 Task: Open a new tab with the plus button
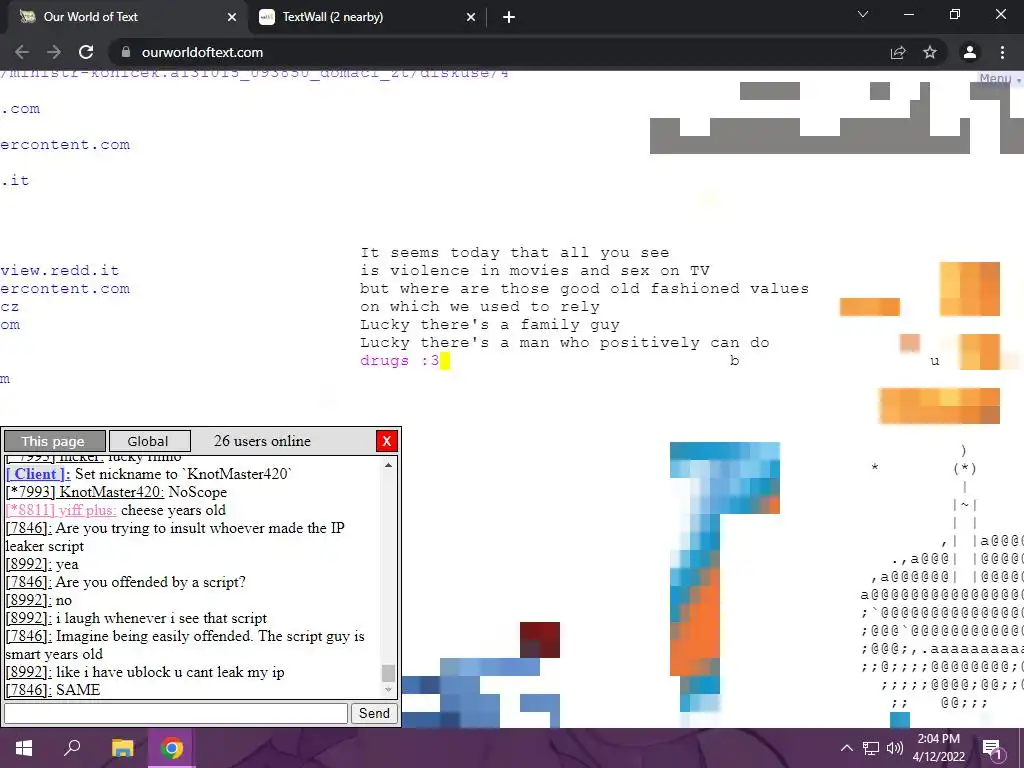(509, 17)
